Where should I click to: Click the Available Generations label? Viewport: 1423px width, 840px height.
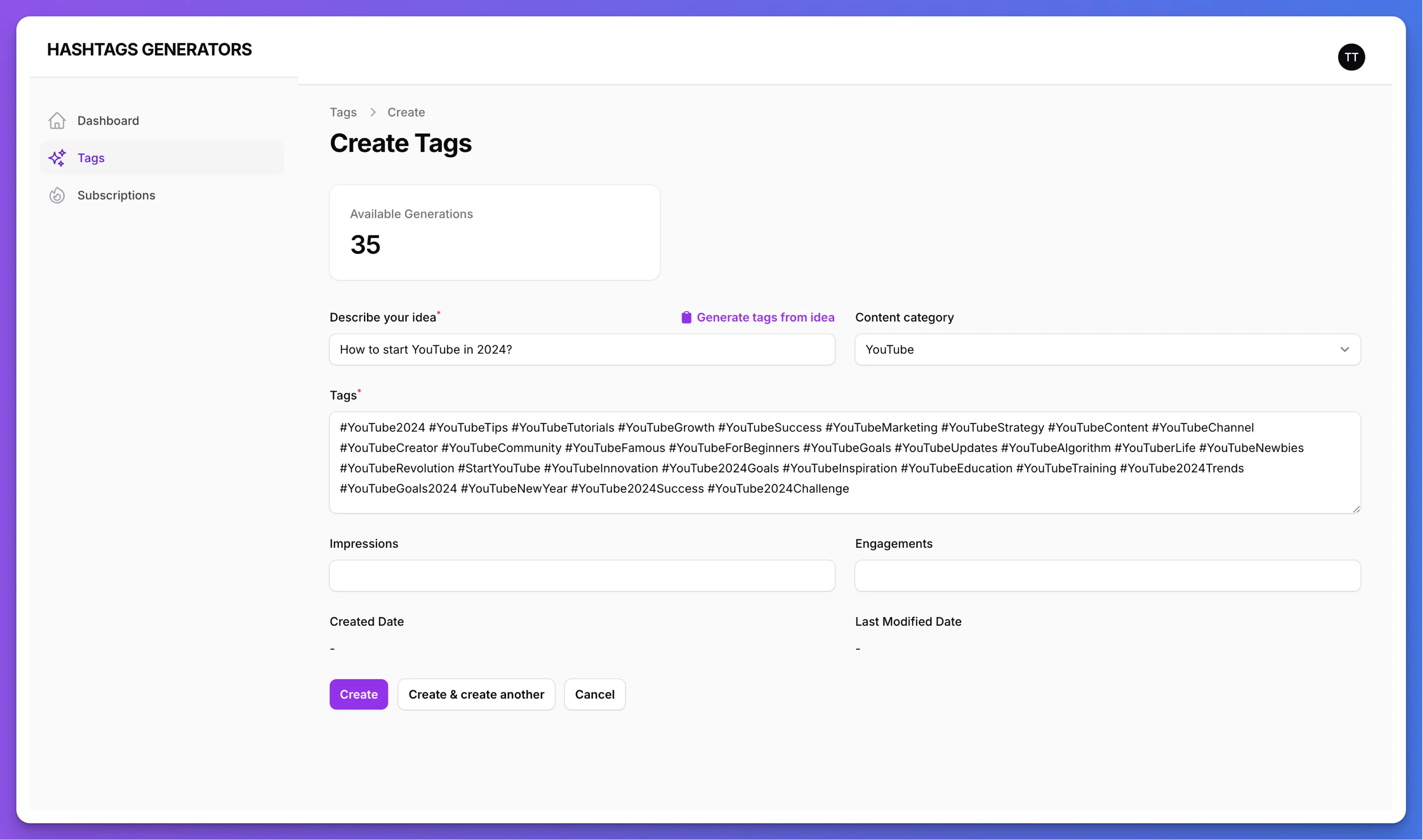[x=411, y=214]
